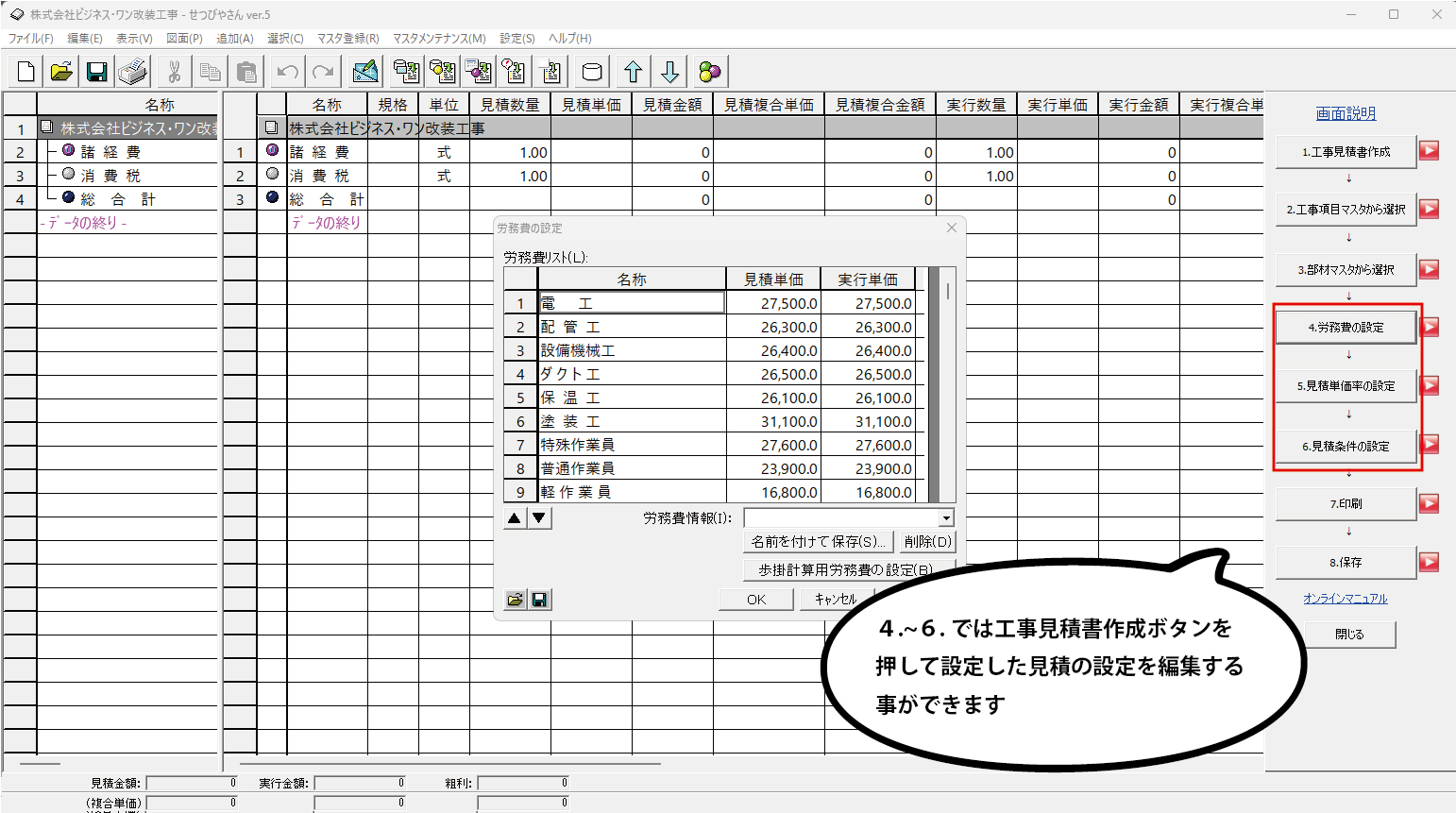Open a file with the folder toolbar icon
This screenshot has width=1456, height=813.
point(61,72)
